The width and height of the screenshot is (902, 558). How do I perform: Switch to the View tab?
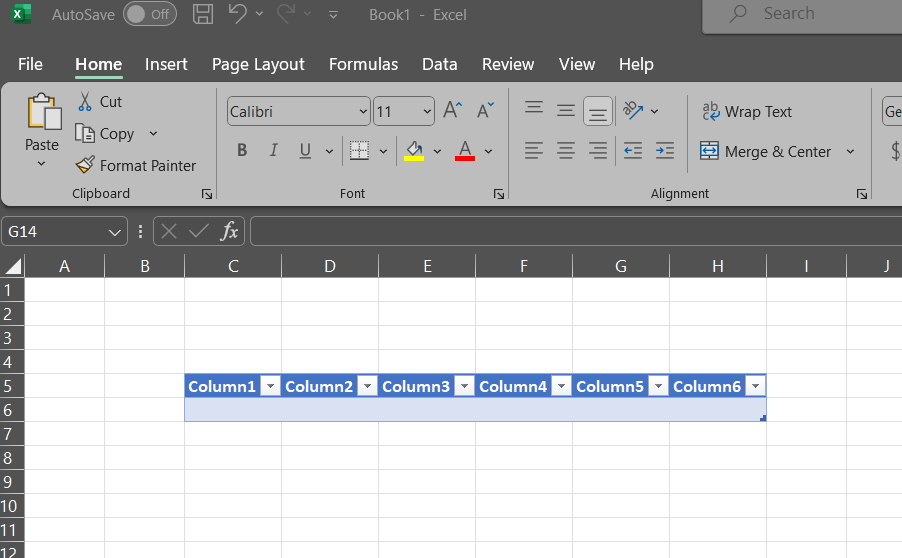pyautogui.click(x=576, y=64)
